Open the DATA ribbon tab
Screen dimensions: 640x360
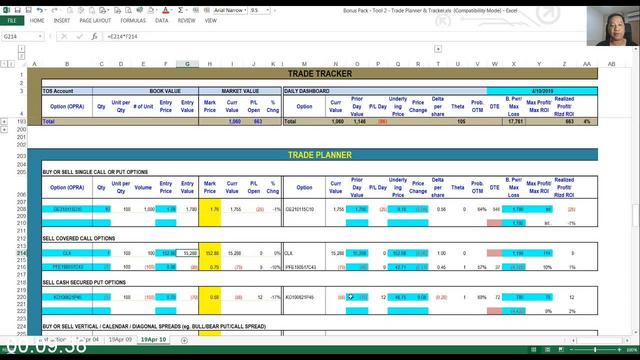point(162,20)
